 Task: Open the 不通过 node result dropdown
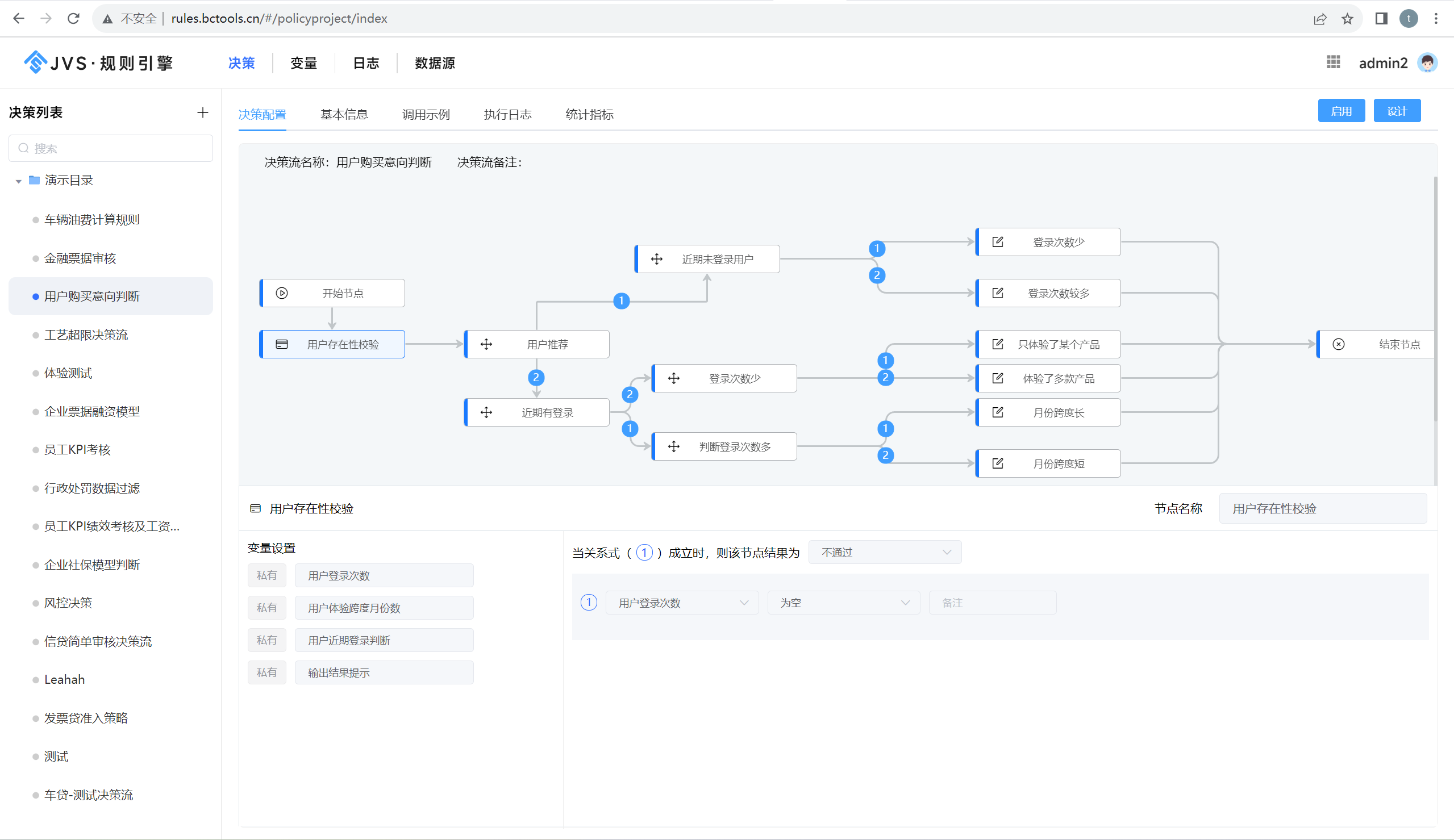885,553
